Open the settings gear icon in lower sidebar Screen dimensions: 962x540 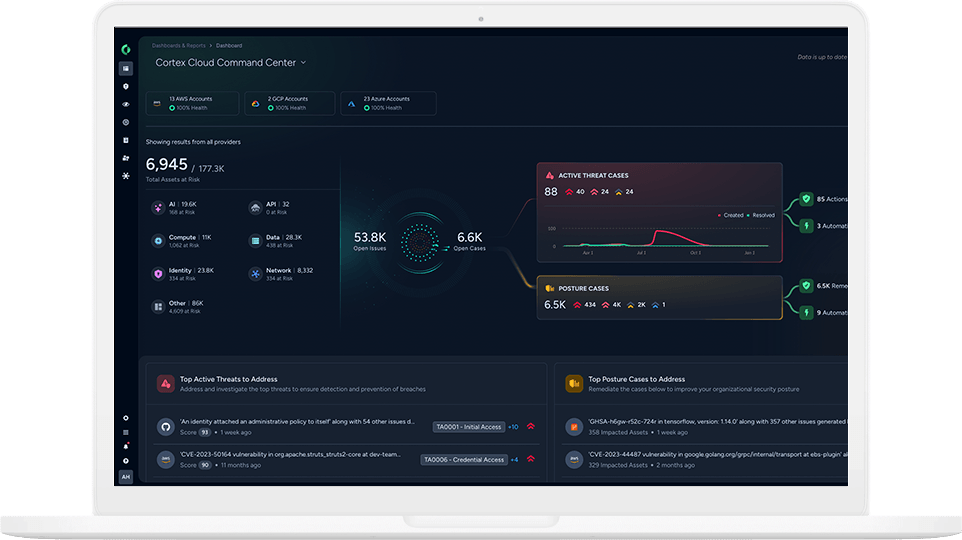pyautogui.click(x=126, y=418)
